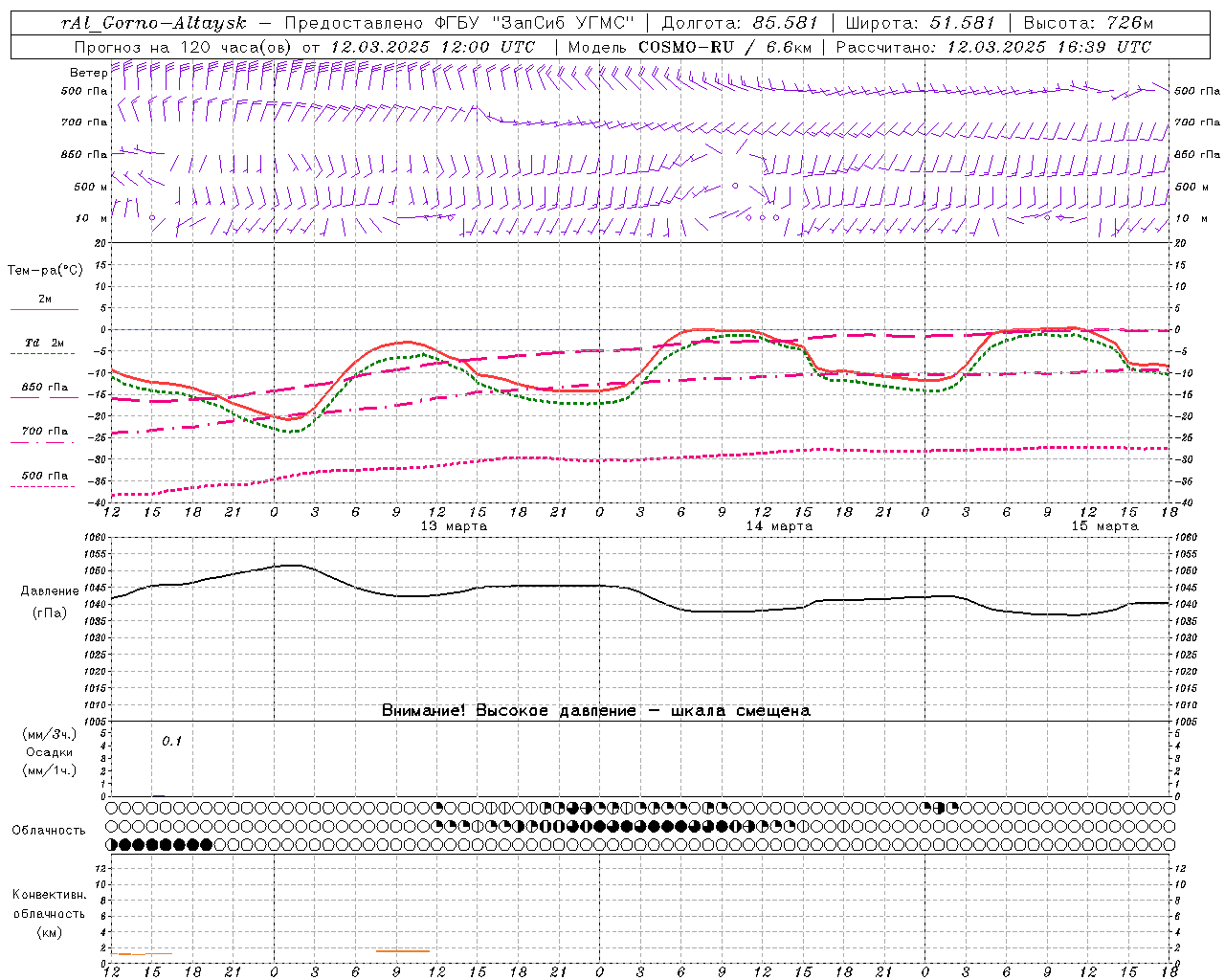1225x980 pixels.
Task: Click the Широта: 51.581 latitude value
Action: (x=921, y=23)
